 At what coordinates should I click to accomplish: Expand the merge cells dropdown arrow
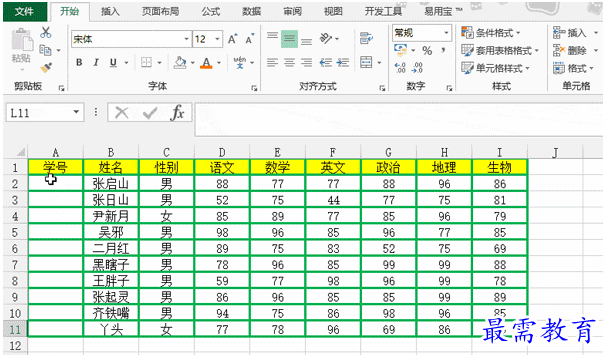379,62
